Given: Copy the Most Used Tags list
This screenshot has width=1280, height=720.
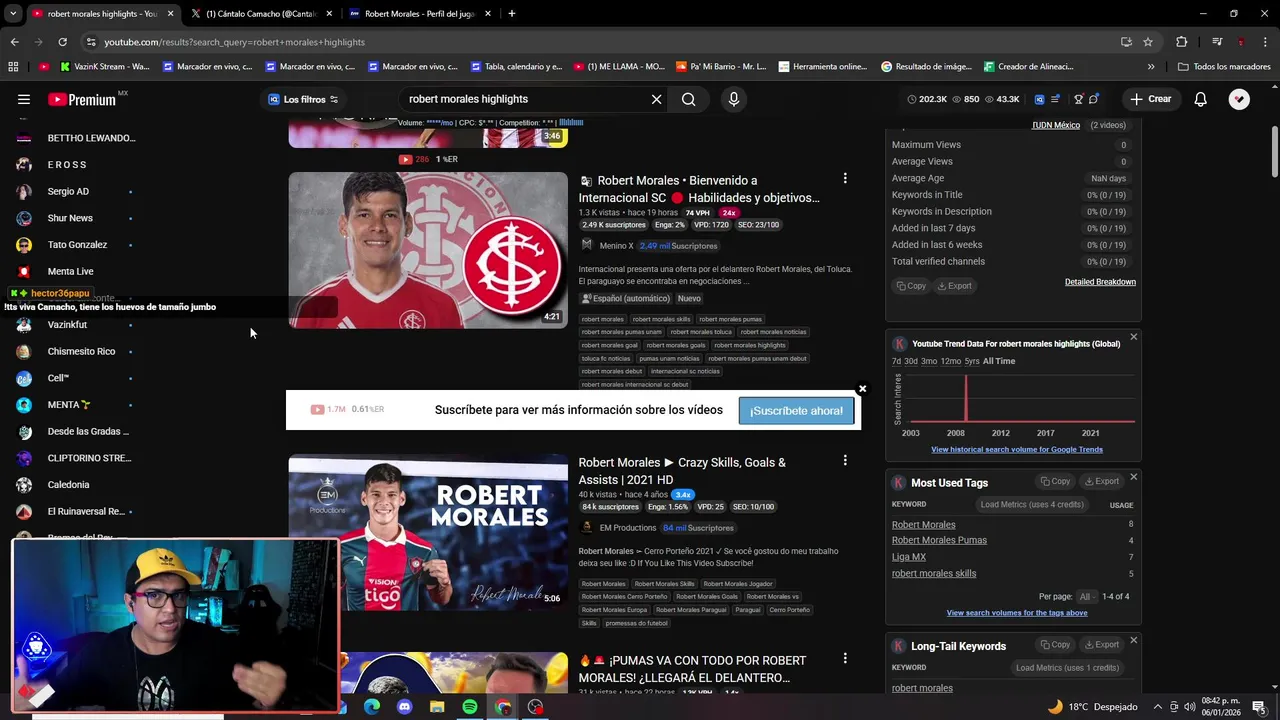Looking at the screenshot, I should click(1055, 481).
